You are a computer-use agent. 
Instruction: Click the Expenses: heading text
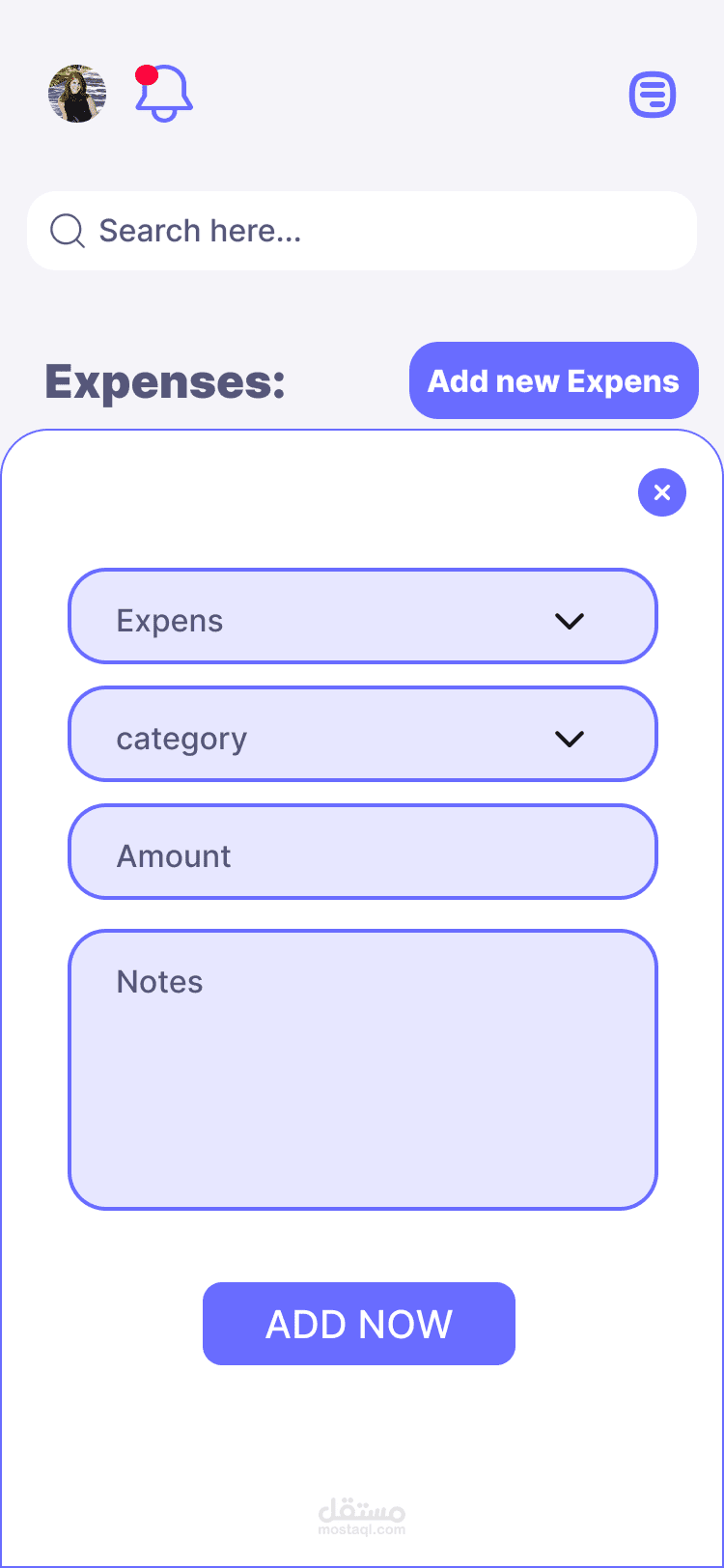click(x=165, y=382)
